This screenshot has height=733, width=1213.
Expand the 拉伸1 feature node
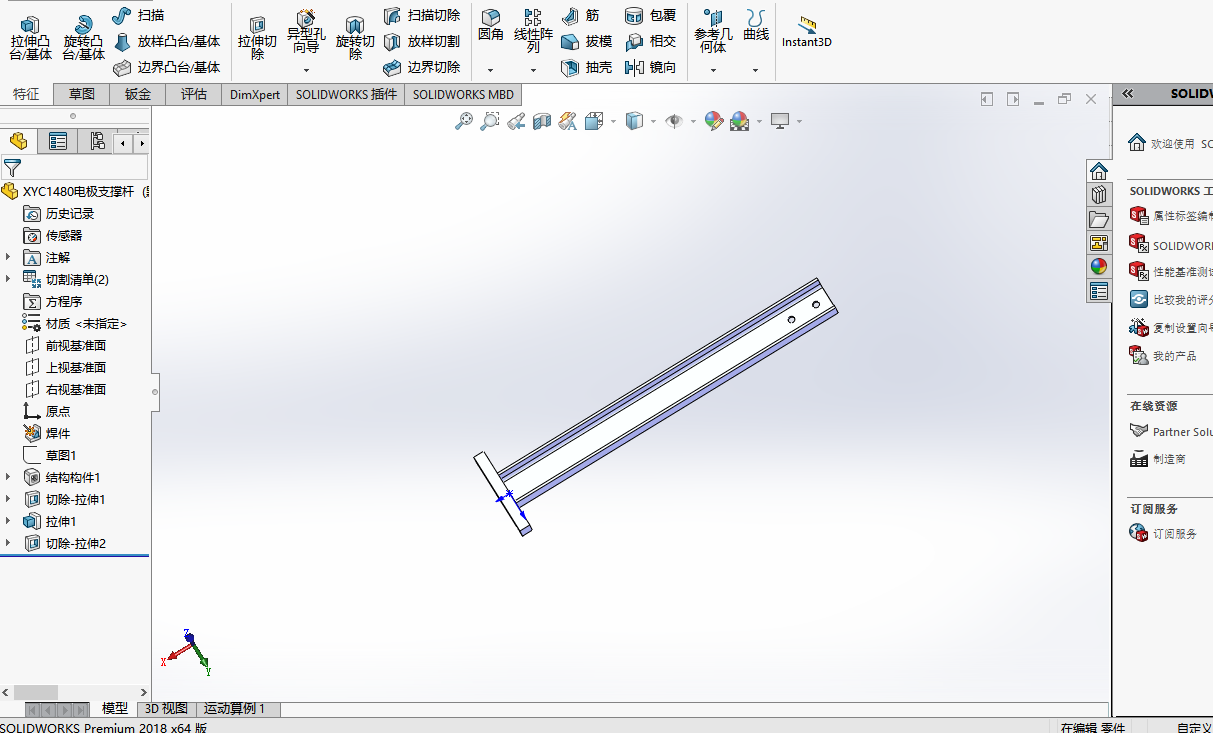click(x=8, y=521)
